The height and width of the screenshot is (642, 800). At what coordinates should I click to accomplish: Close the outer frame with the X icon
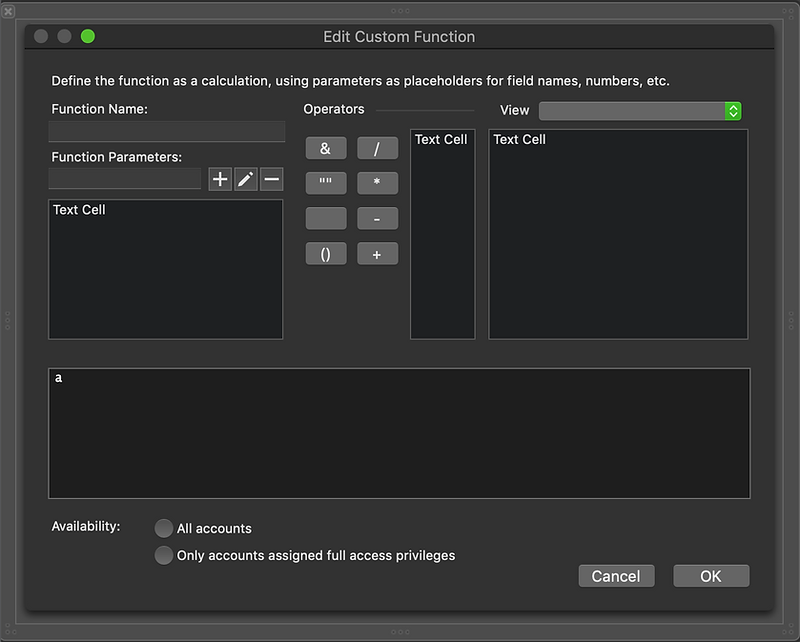pos(8,11)
